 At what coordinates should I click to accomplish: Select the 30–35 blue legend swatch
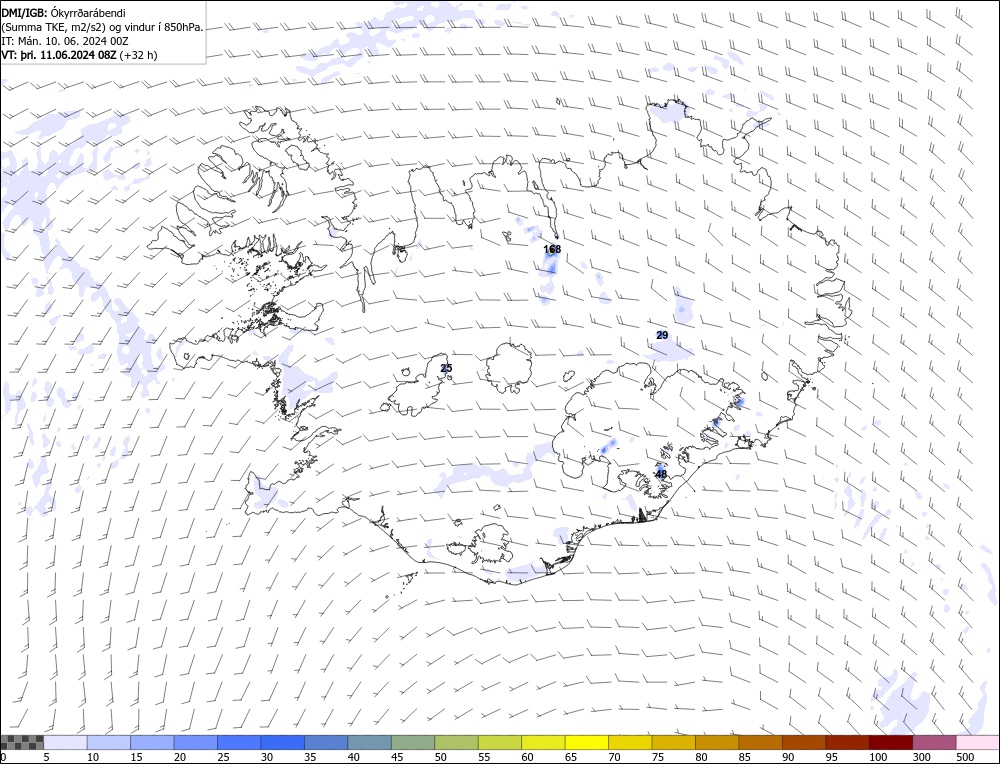pyautogui.click(x=283, y=742)
